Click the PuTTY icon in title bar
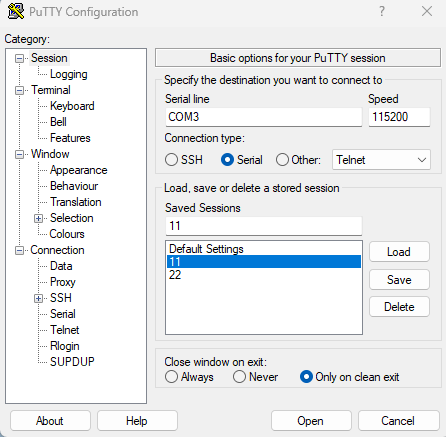446x437 pixels. pos(16,11)
